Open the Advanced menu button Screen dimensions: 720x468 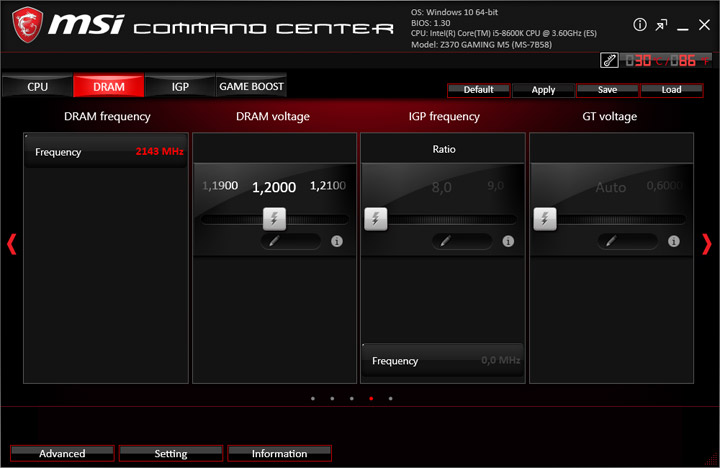62,453
